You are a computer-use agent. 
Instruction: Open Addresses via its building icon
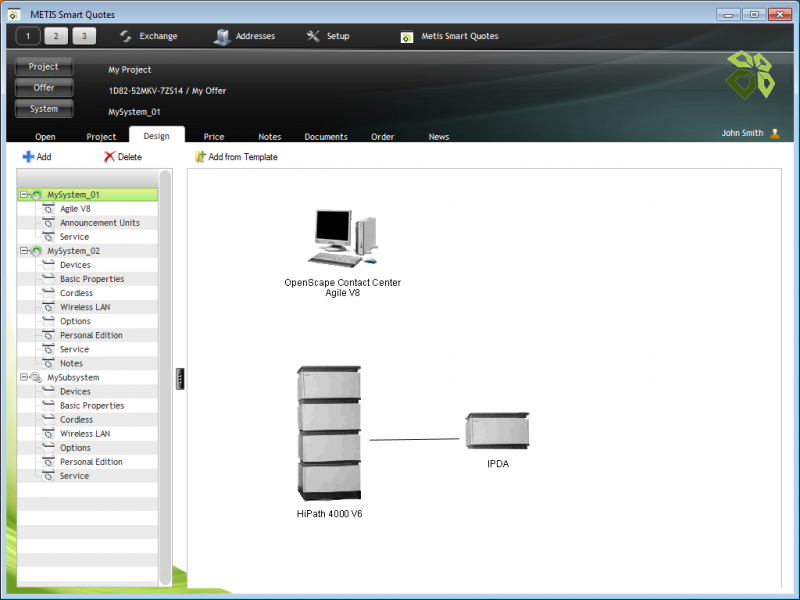coord(222,36)
